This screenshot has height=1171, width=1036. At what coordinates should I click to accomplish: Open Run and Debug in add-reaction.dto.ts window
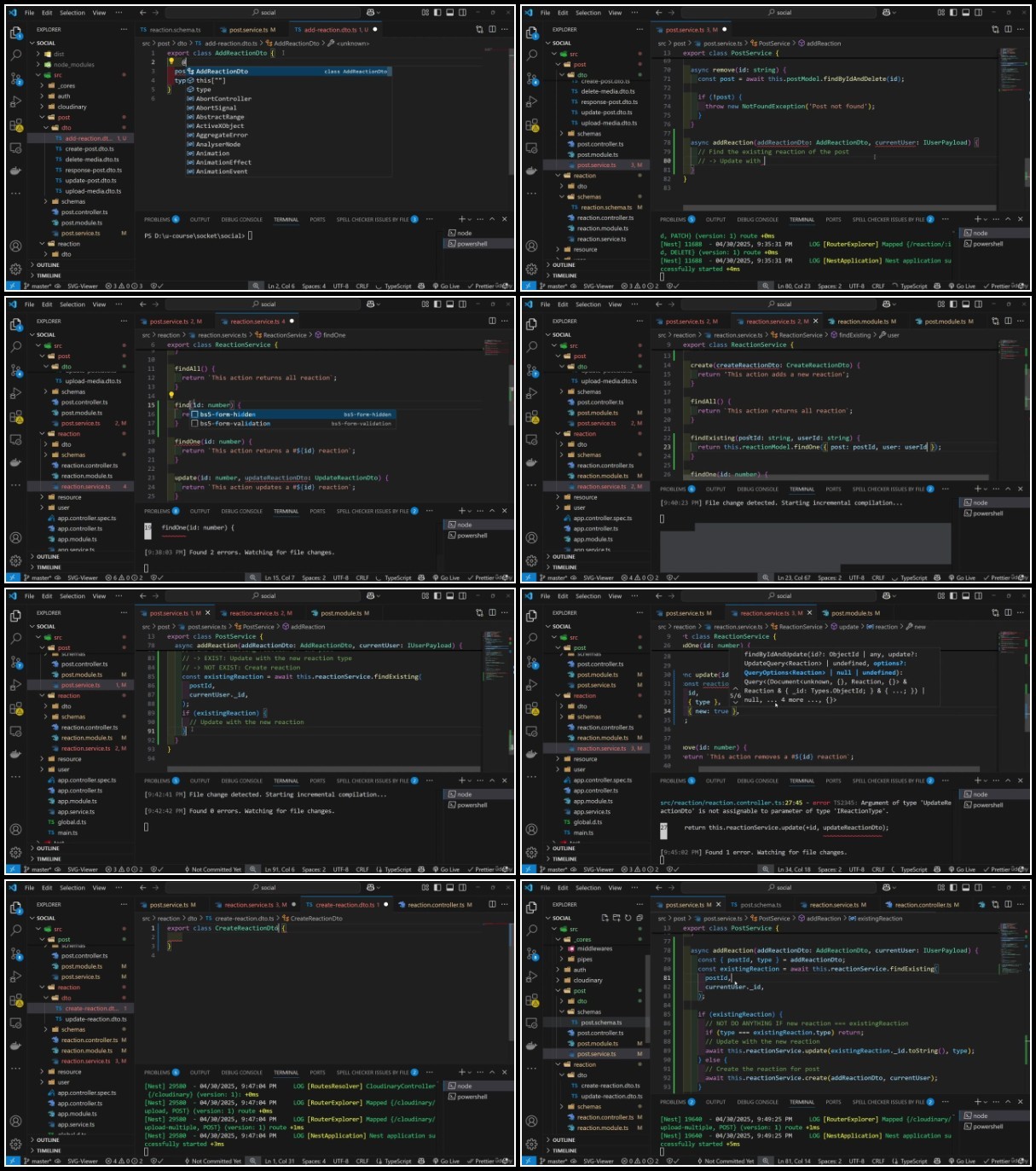[16, 101]
